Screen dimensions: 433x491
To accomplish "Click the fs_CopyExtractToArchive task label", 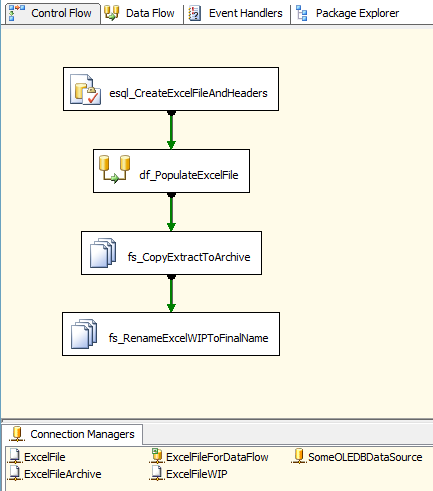I will pyautogui.click(x=189, y=257).
